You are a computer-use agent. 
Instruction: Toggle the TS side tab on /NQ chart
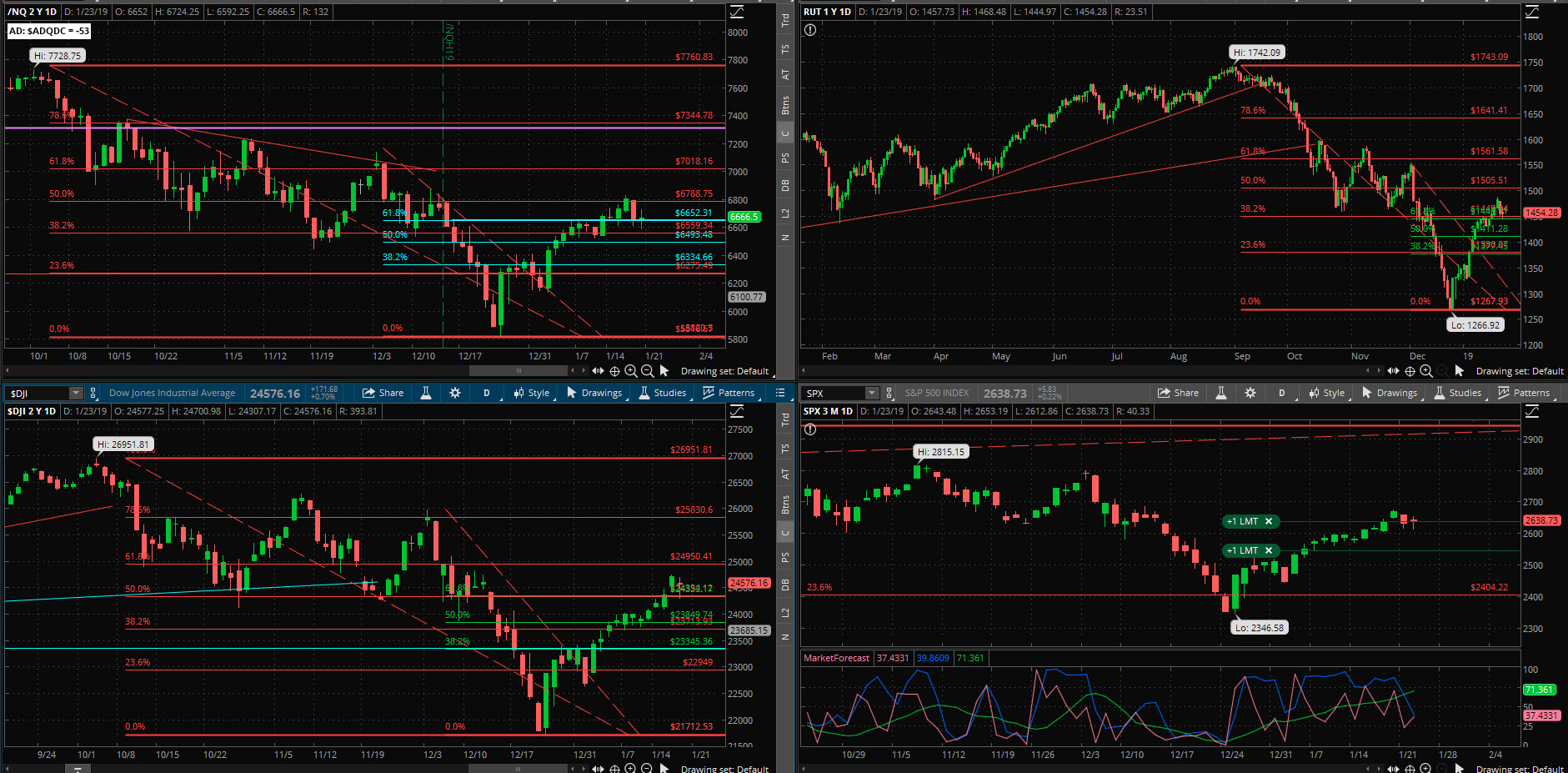[x=785, y=49]
